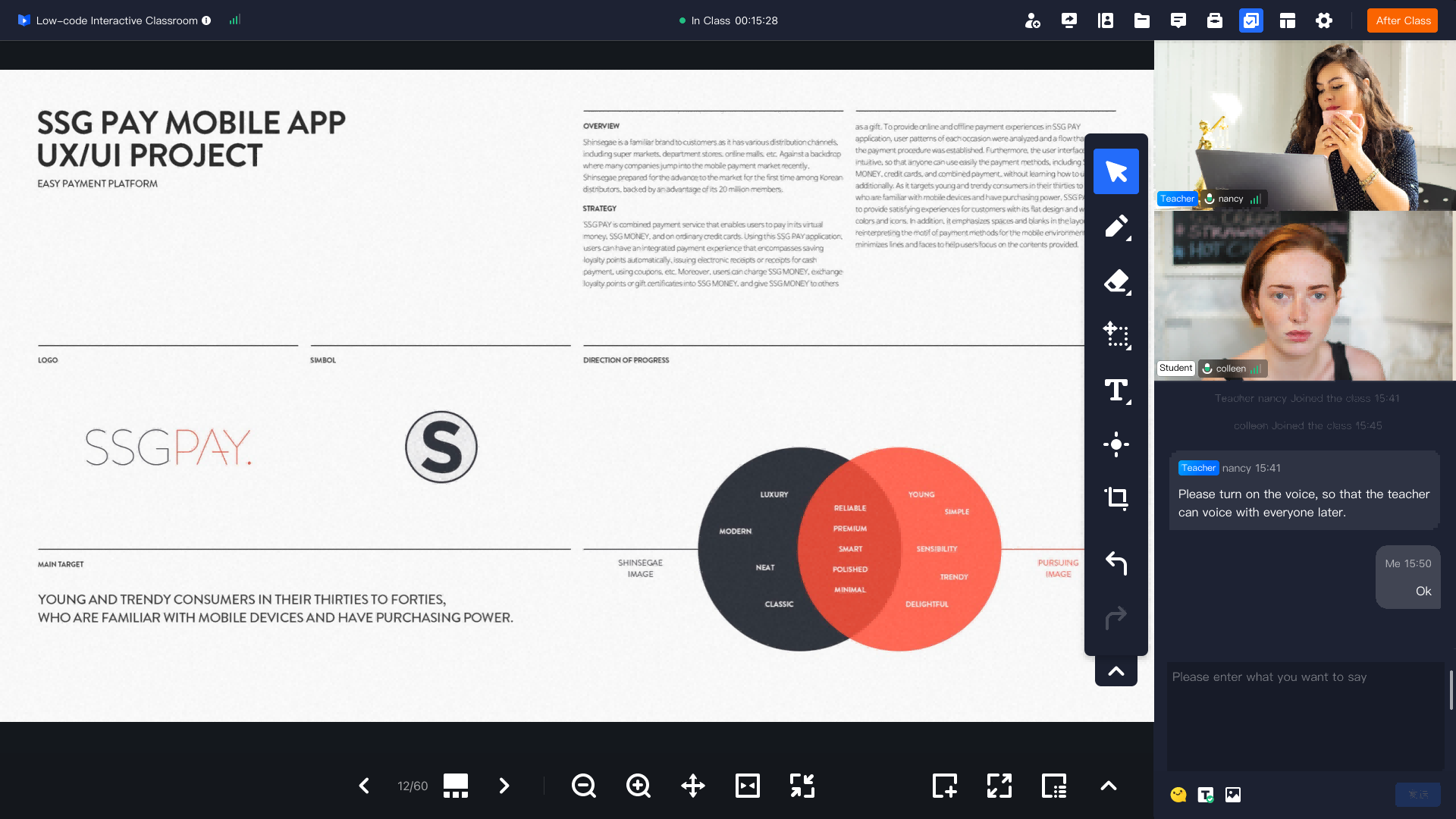Open the page thumbnails grid

tap(455, 786)
